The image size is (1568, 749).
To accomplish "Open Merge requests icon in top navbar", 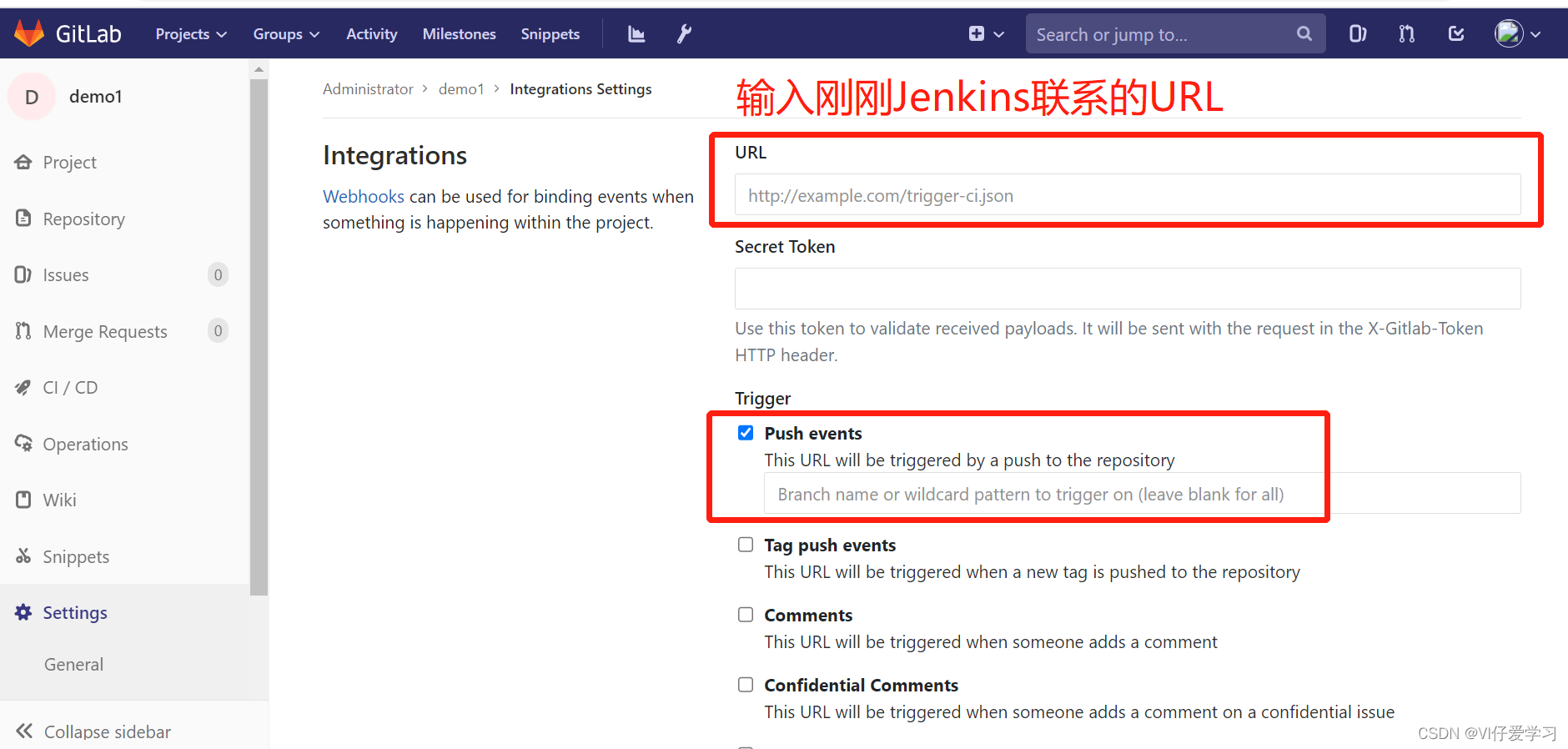I will pos(1407,33).
